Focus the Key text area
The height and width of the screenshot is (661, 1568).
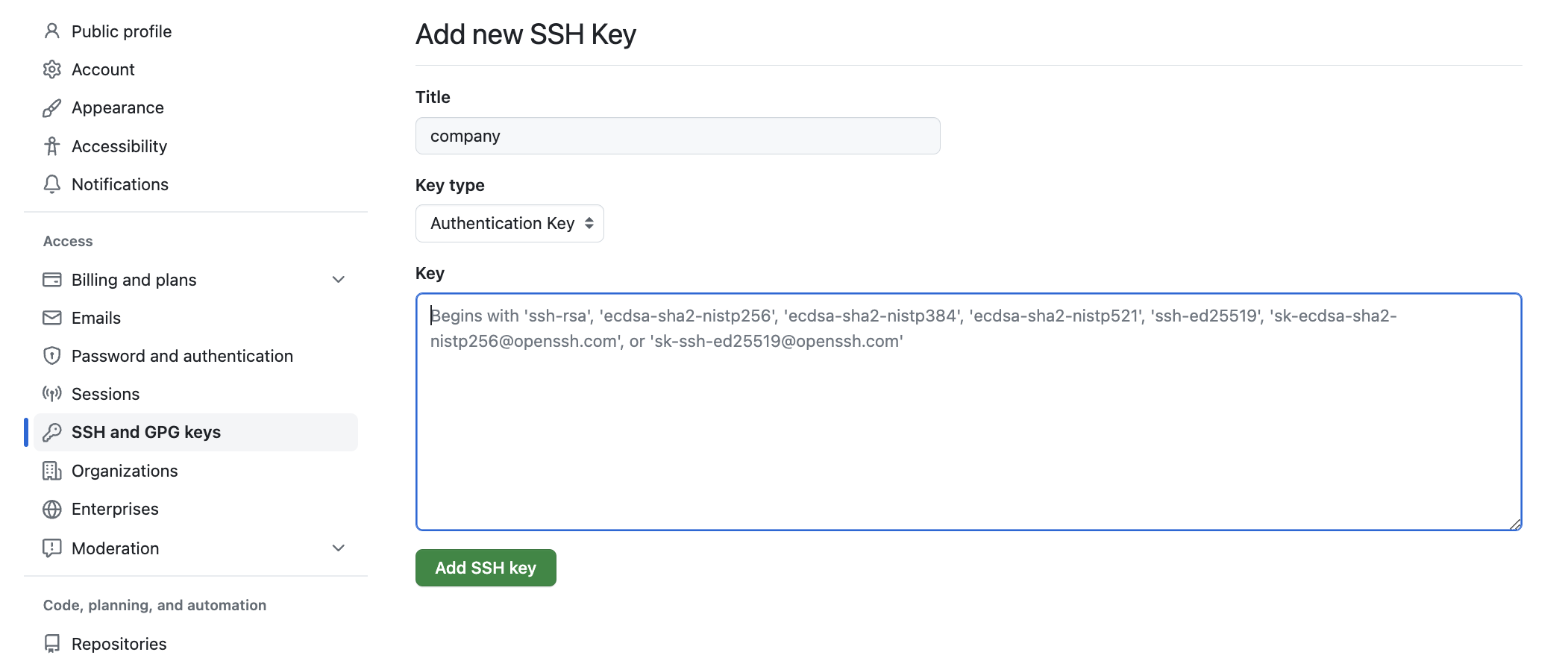(x=968, y=412)
